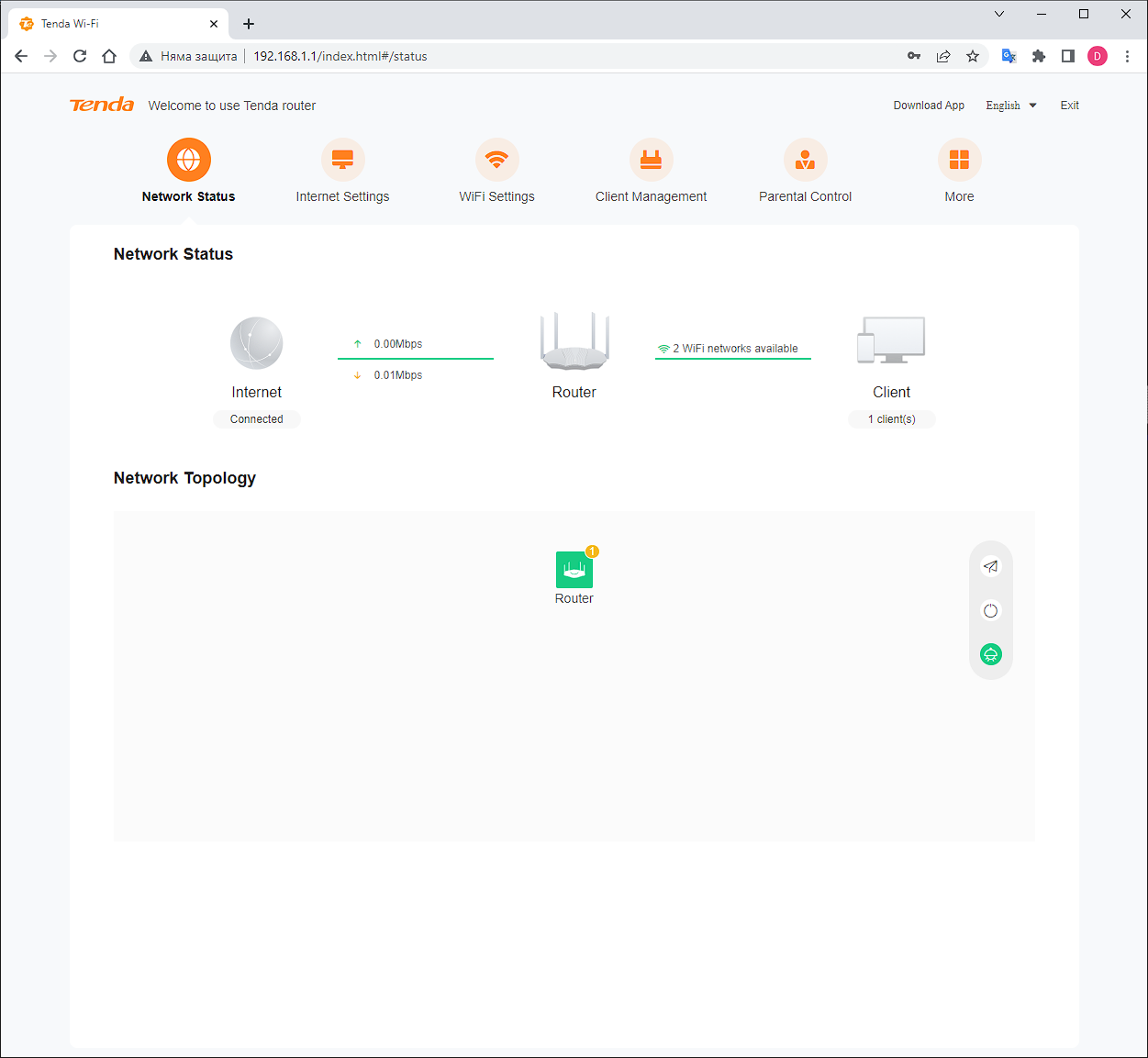Open the More grid icon
Image resolution: width=1148 pixels, height=1058 pixels.
(960, 160)
